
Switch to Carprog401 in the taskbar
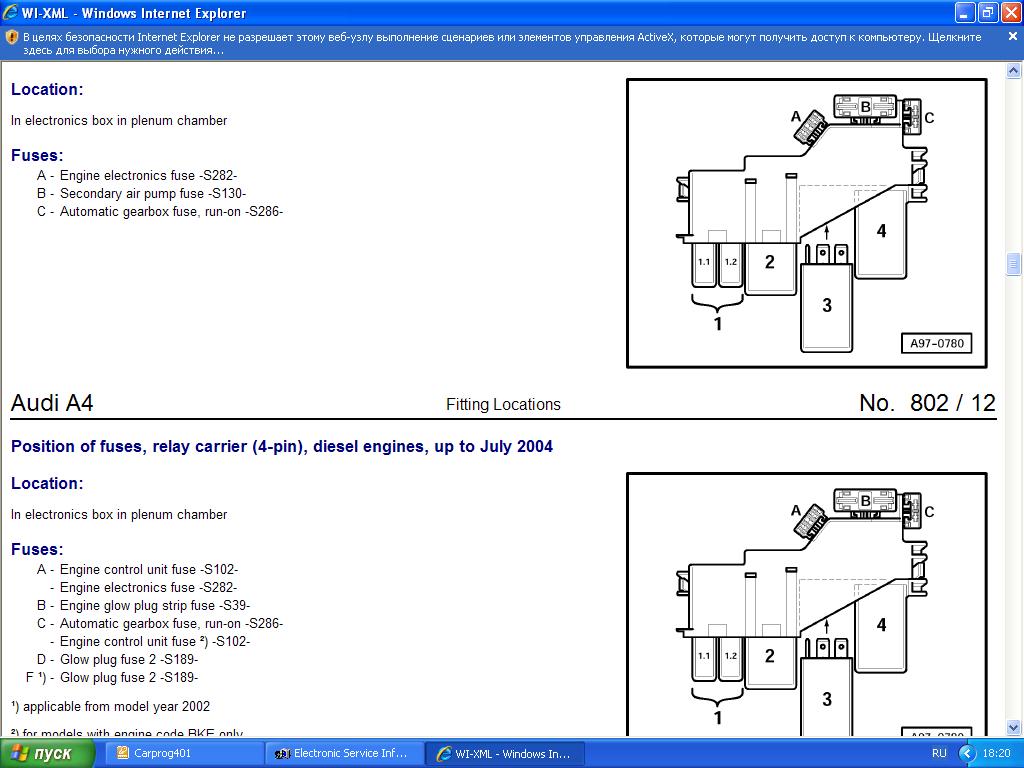(184, 754)
